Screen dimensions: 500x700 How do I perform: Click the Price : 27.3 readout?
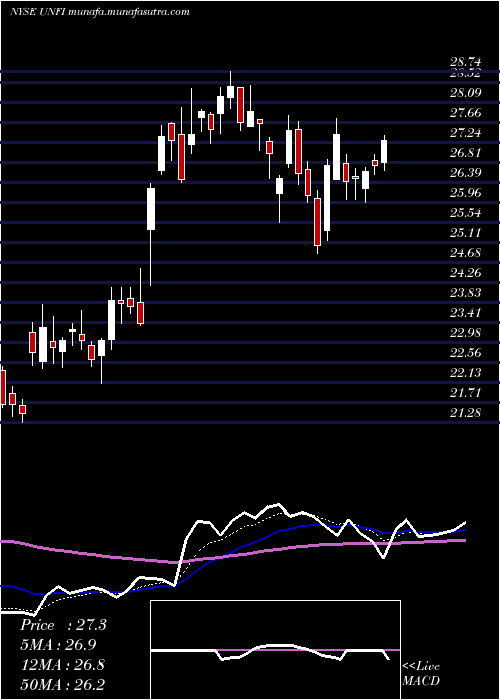click(x=63, y=625)
